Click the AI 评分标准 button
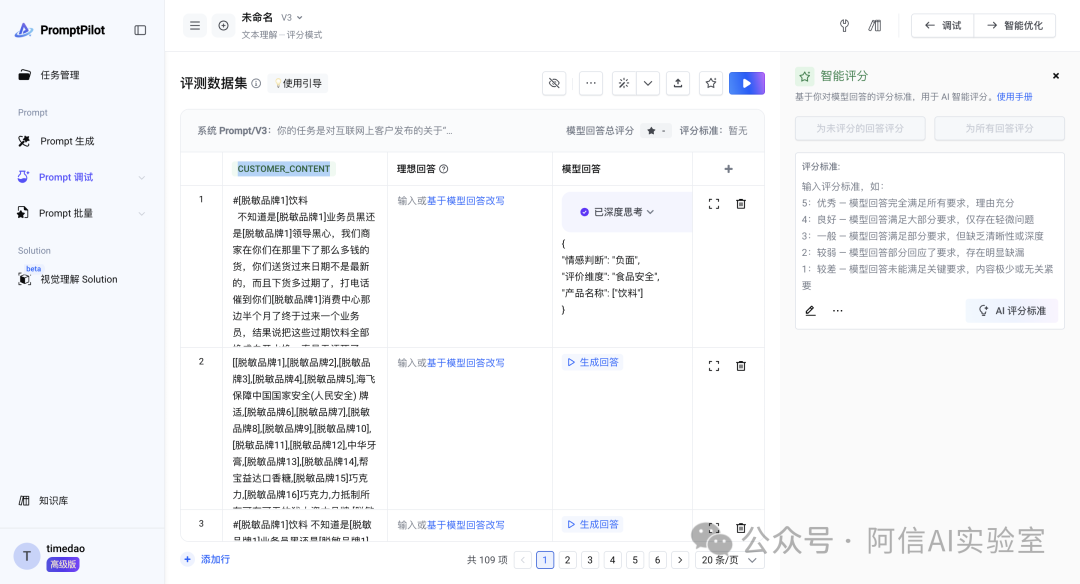Image resolution: width=1080 pixels, height=584 pixels. click(1012, 311)
